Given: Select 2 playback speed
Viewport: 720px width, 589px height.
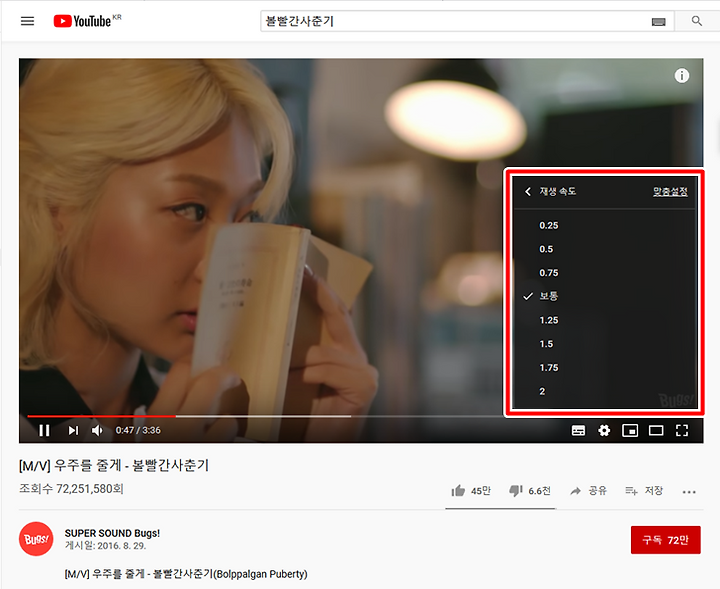Looking at the screenshot, I should click(x=605, y=392).
